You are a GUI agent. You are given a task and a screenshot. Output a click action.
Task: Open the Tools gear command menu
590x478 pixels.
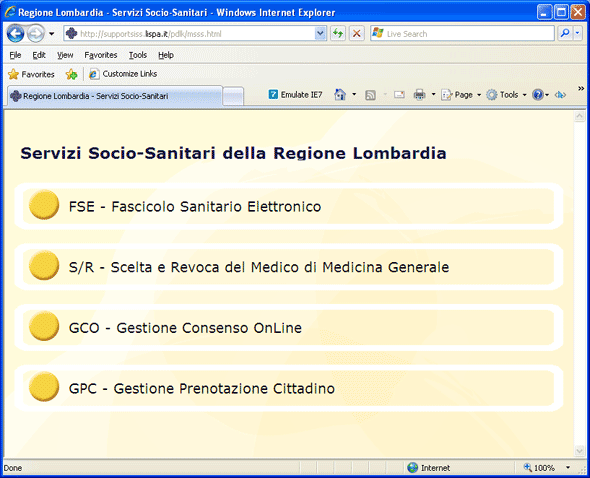point(506,94)
